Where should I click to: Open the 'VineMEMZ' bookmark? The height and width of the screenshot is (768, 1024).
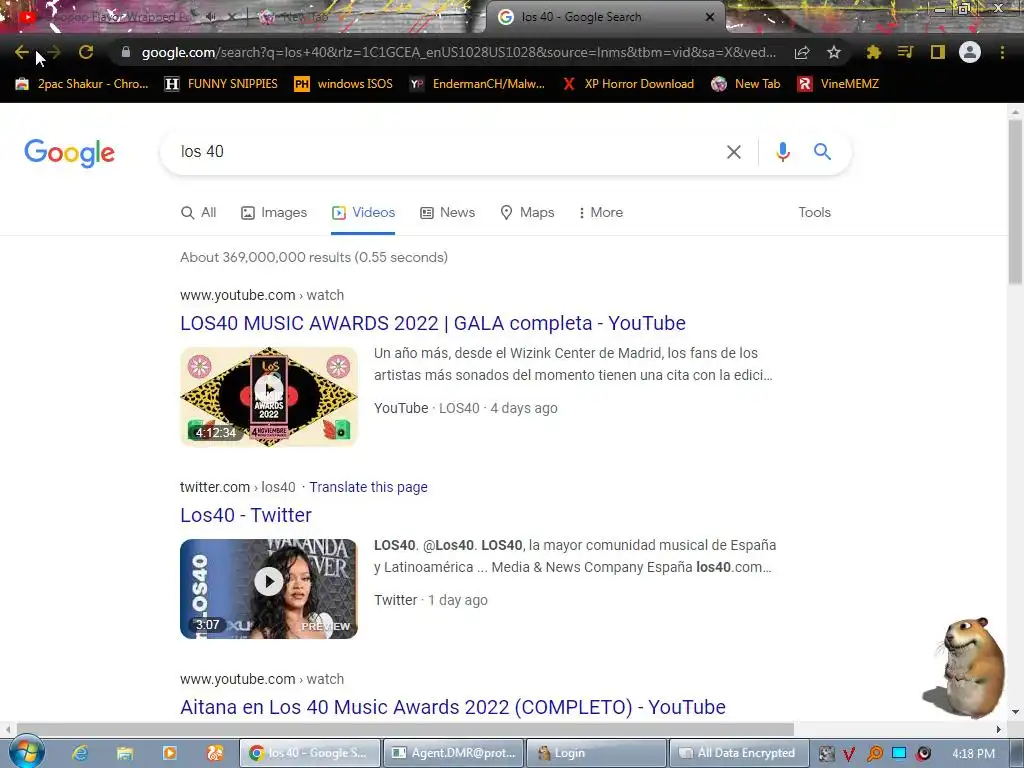pos(839,84)
